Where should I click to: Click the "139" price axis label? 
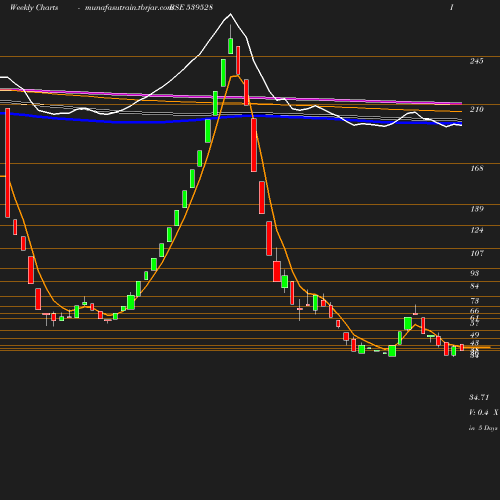[x=477, y=209]
